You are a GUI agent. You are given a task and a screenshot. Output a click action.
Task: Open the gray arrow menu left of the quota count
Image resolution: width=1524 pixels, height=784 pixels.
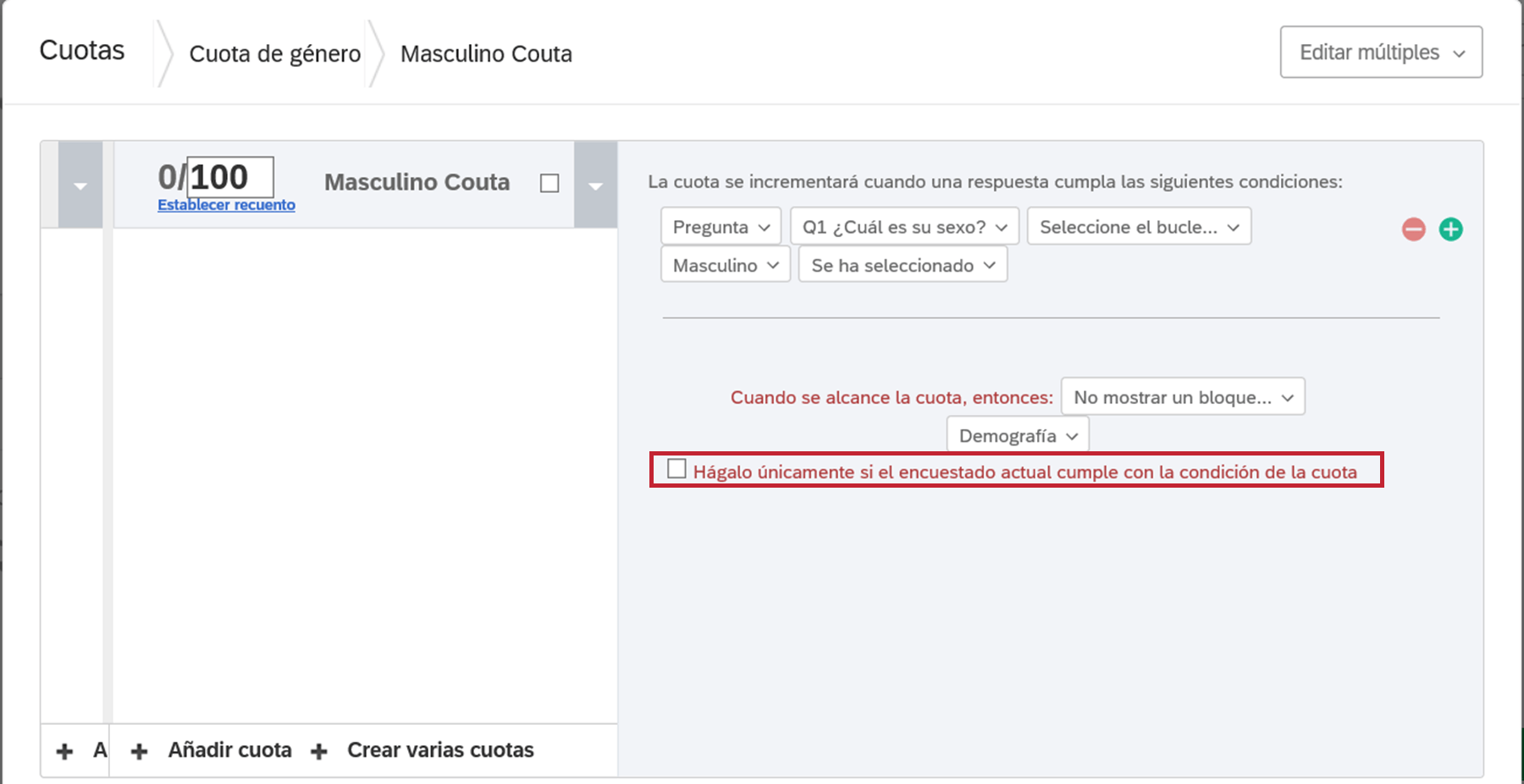pyautogui.click(x=80, y=185)
